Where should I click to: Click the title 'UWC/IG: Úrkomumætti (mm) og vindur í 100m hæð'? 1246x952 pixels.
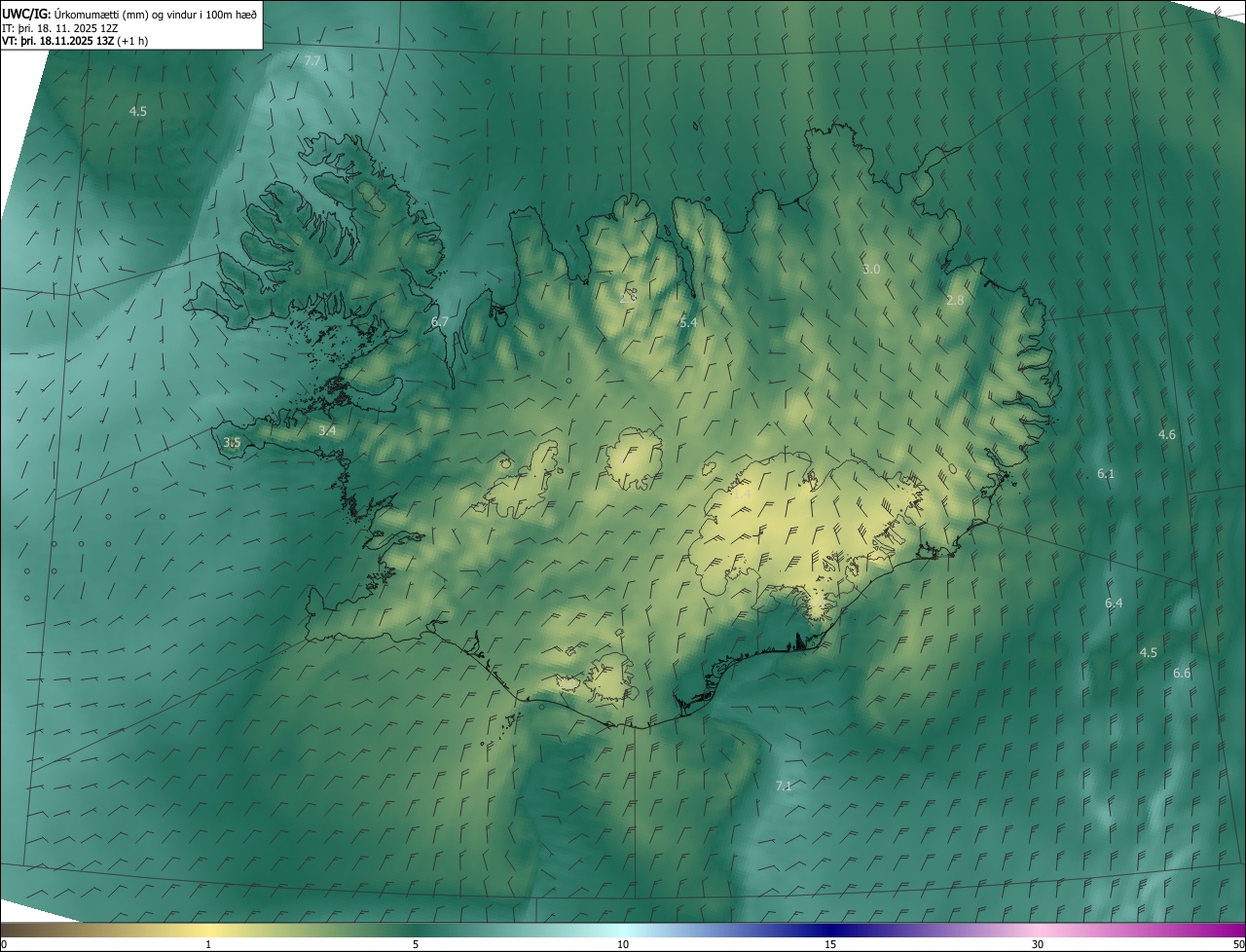point(129,14)
